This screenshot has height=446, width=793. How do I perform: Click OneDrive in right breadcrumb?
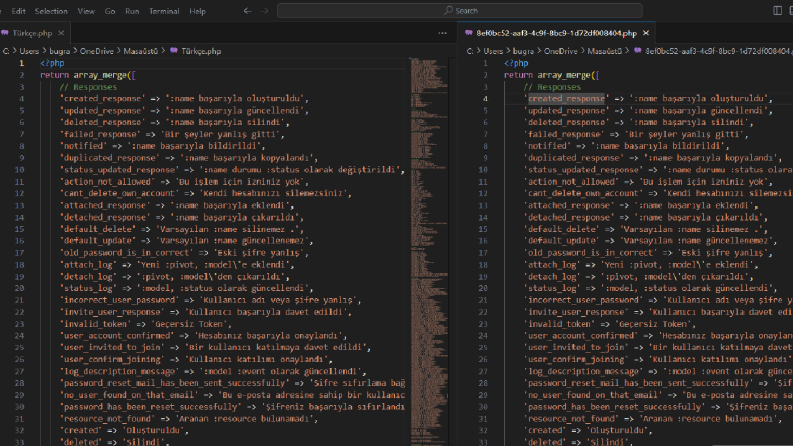(x=560, y=51)
